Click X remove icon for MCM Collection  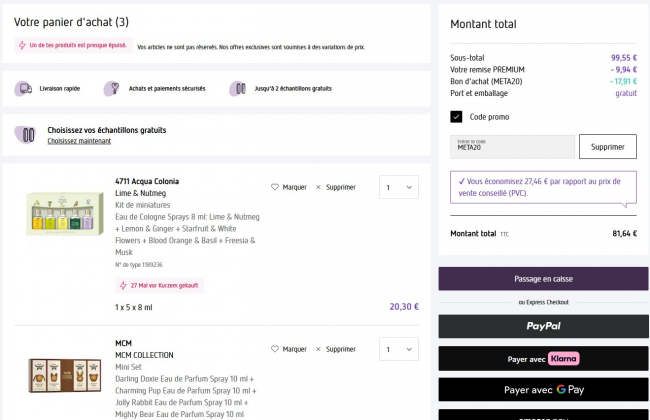[x=318, y=349]
